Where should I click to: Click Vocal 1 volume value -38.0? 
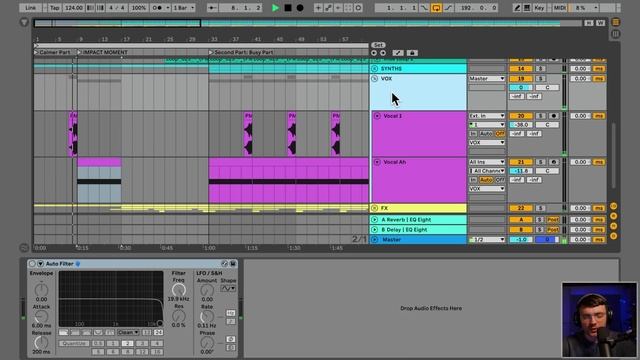coord(521,124)
